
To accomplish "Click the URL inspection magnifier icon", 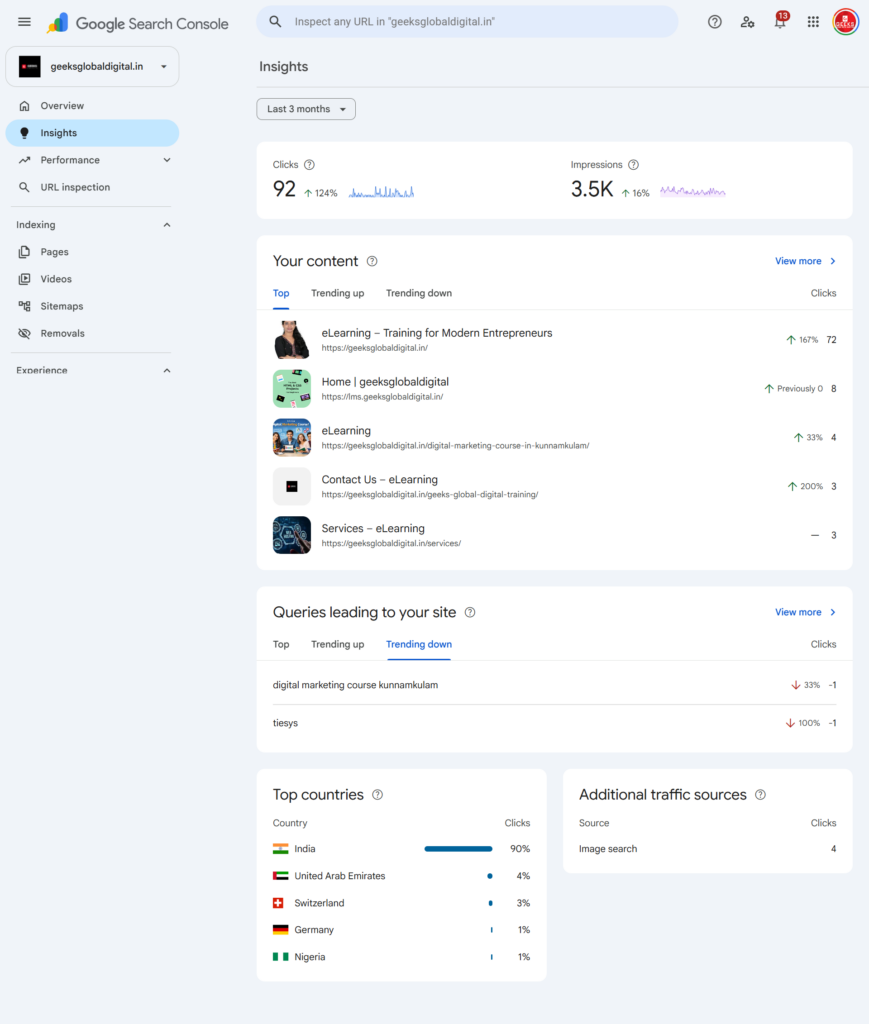I will point(24,187).
